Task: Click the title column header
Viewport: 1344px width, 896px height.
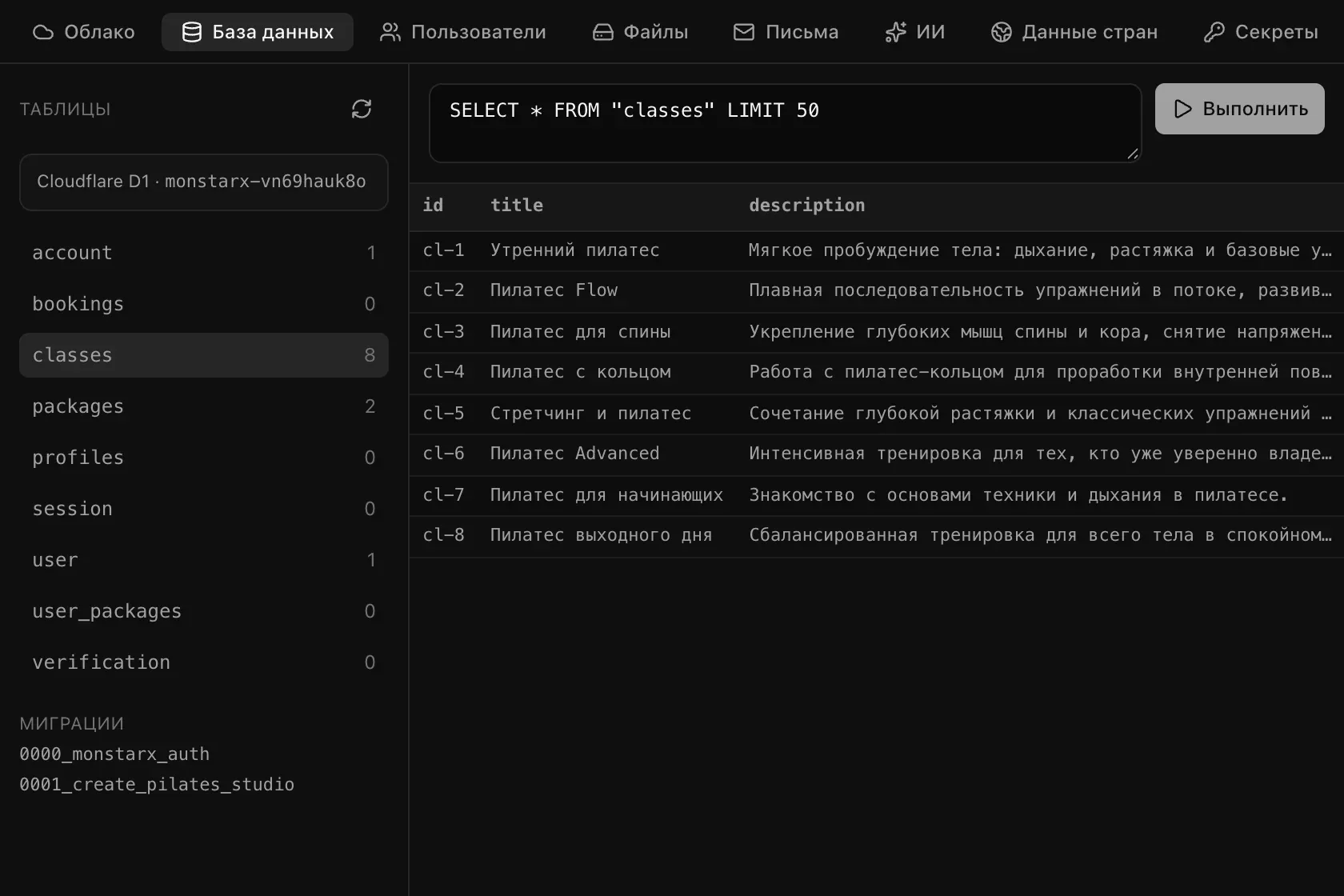Action: (517, 206)
